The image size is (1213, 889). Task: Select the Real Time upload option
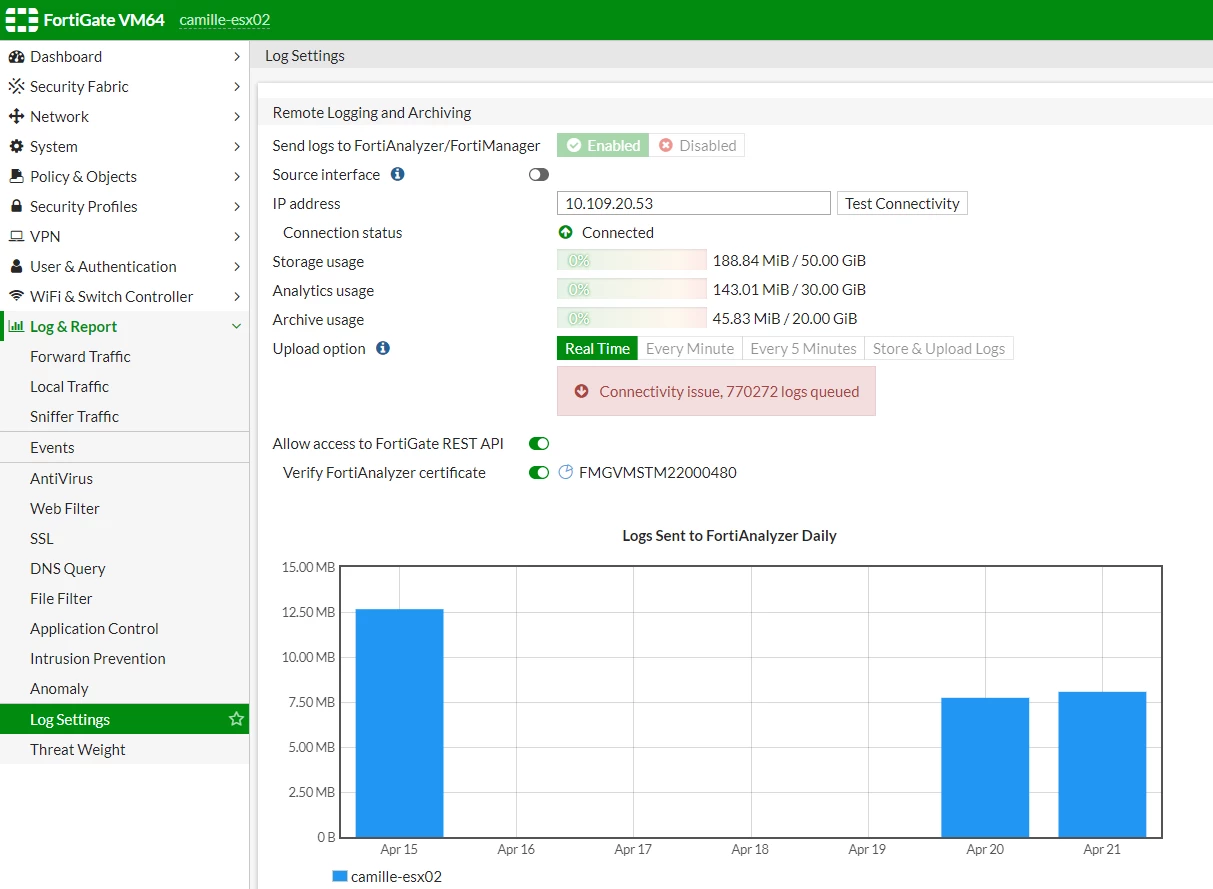click(597, 348)
